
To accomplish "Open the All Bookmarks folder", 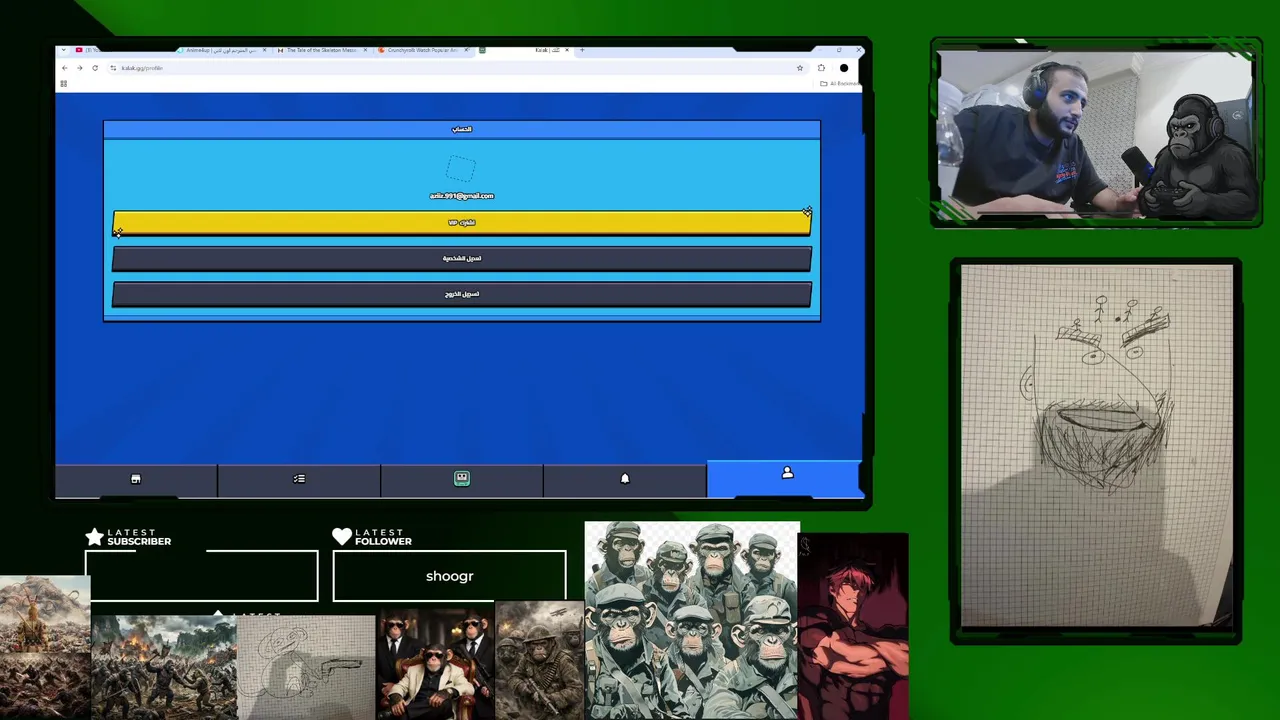I will pyautogui.click(x=840, y=84).
